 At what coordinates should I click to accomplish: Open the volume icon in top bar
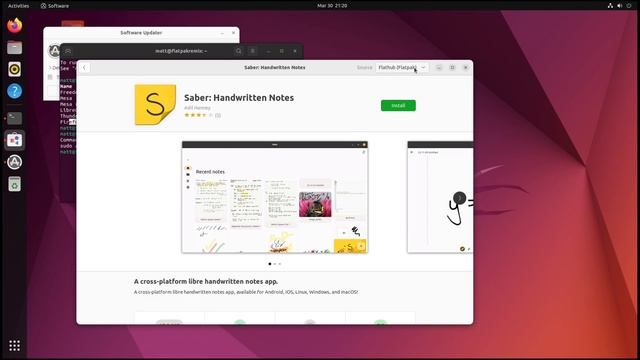click(x=620, y=6)
